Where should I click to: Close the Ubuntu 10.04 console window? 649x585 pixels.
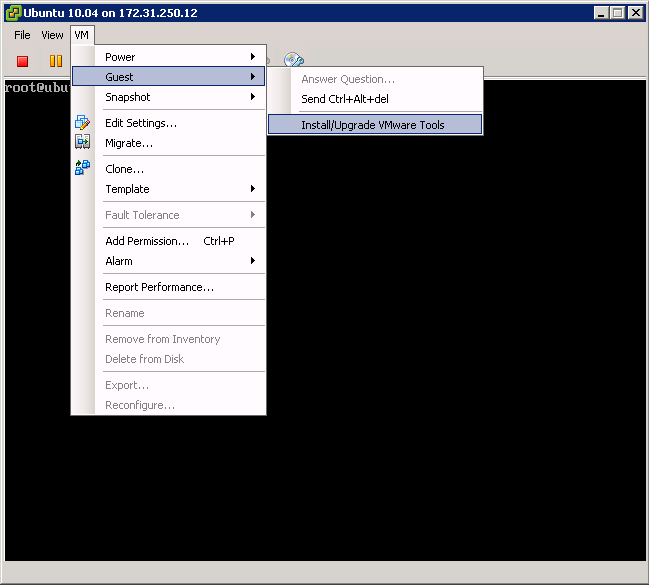click(x=635, y=13)
